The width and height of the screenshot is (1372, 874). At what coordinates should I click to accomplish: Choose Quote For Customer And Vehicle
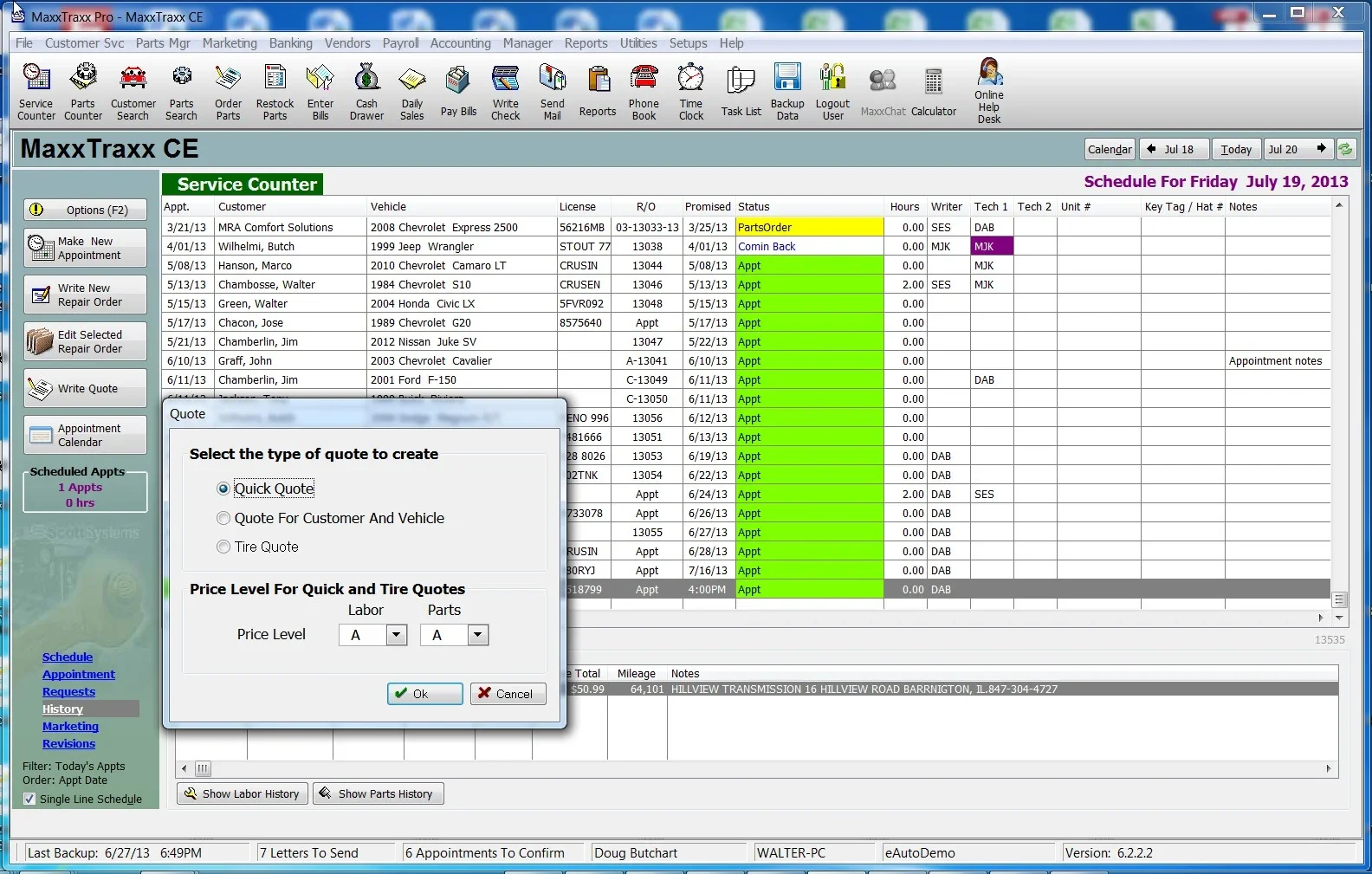[223, 518]
